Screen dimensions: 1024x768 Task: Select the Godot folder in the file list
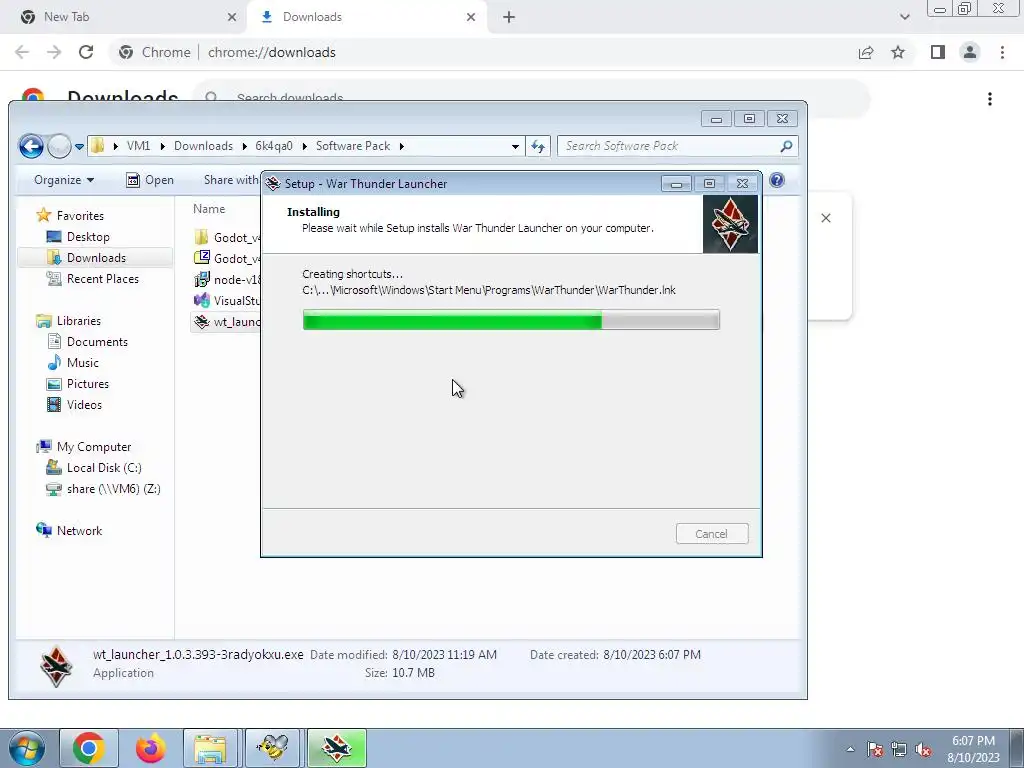(x=227, y=237)
